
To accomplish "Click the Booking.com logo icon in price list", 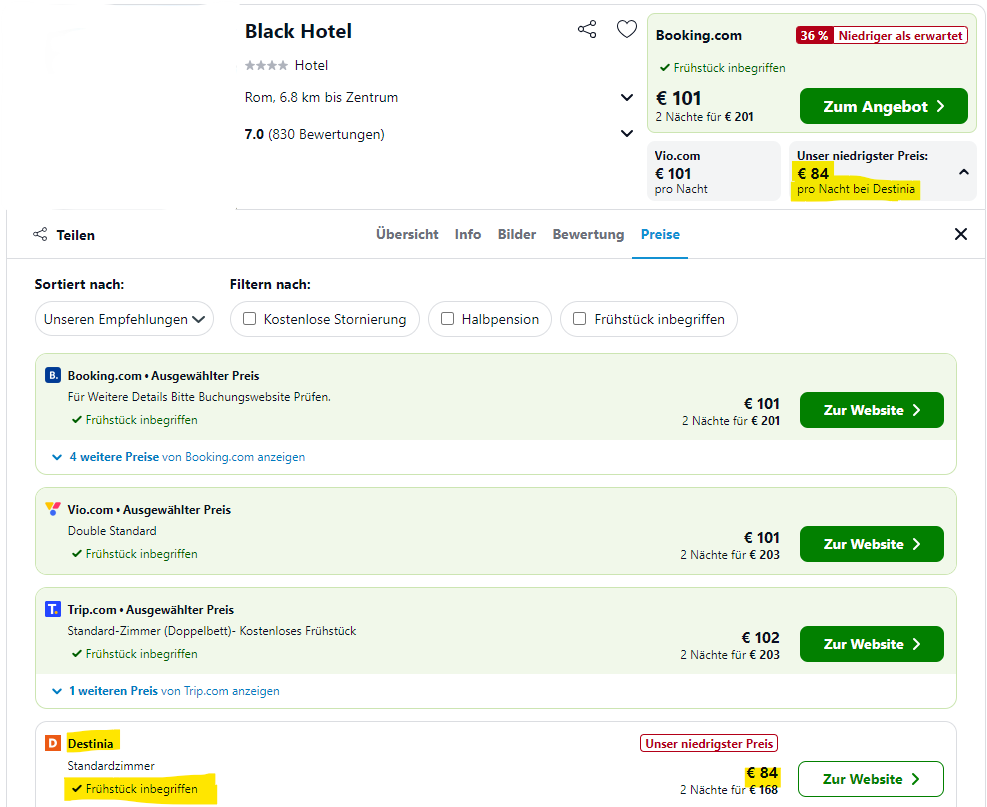I will click(x=53, y=376).
